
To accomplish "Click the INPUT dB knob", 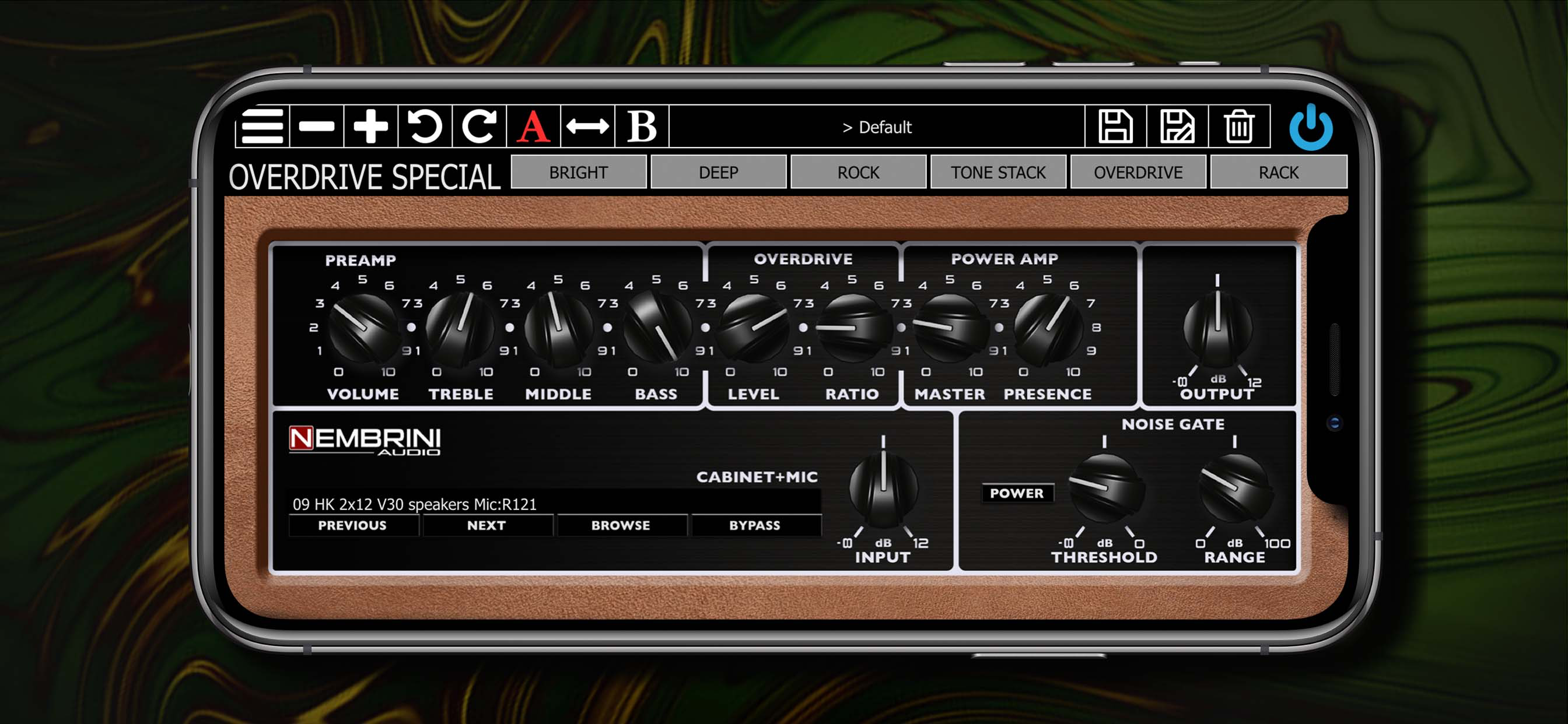I will point(883,490).
